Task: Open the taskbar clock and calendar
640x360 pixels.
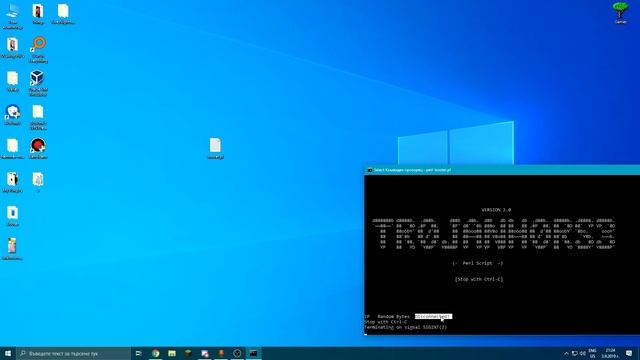Action: 611,353
